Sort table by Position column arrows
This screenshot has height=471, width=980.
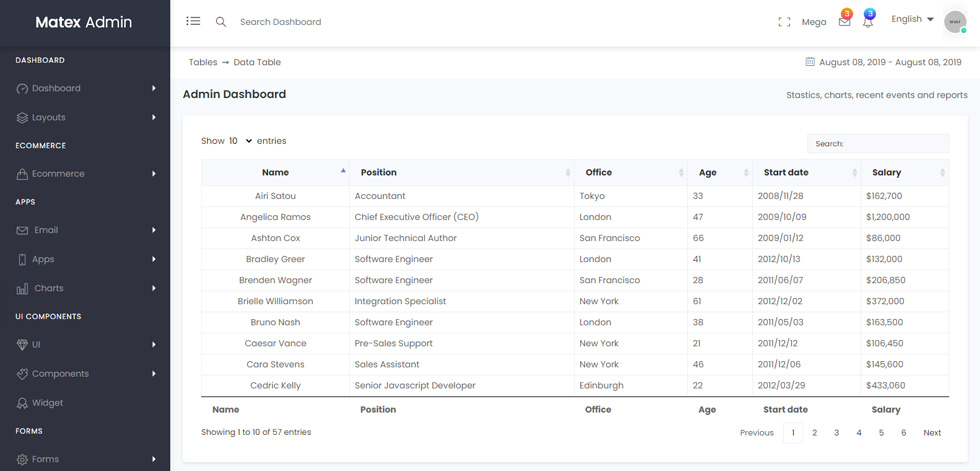click(x=568, y=172)
